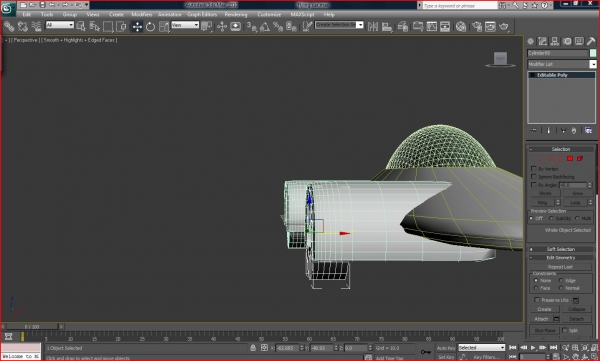Click the Align tool icon
The height and width of the screenshot is (361, 600).
click(x=387, y=26)
